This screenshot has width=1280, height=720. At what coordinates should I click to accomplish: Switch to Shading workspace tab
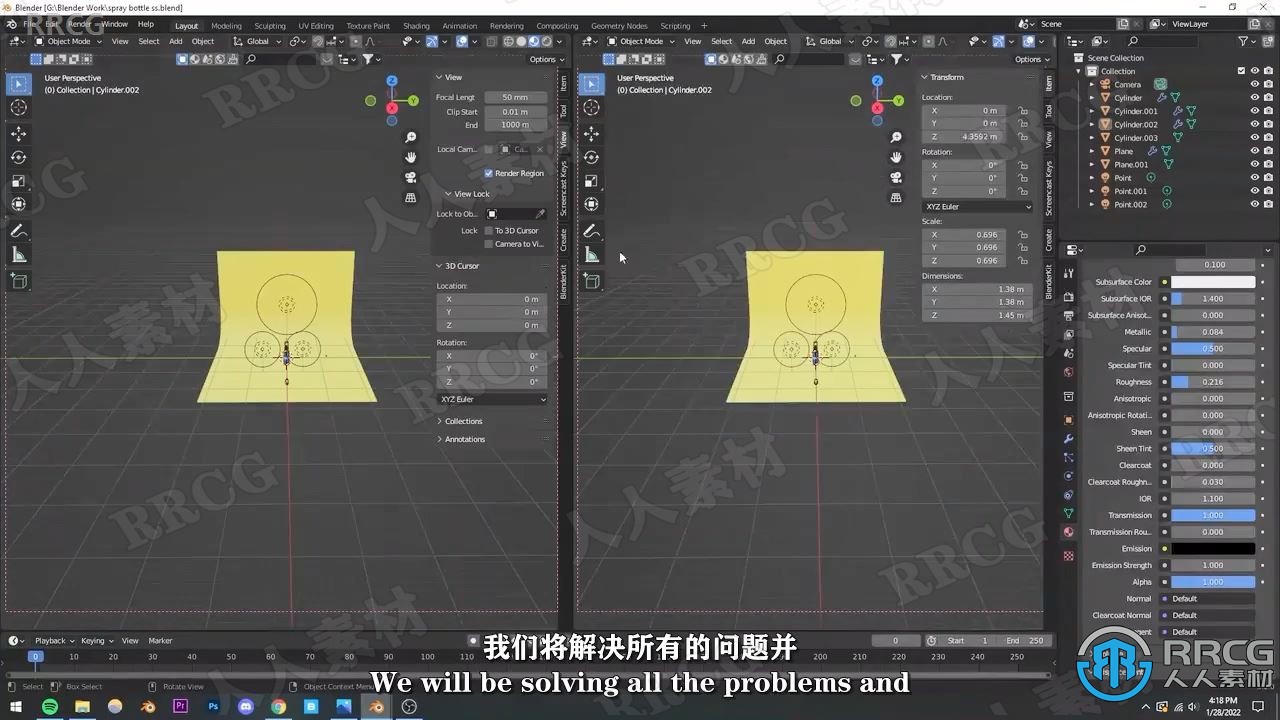pos(416,26)
